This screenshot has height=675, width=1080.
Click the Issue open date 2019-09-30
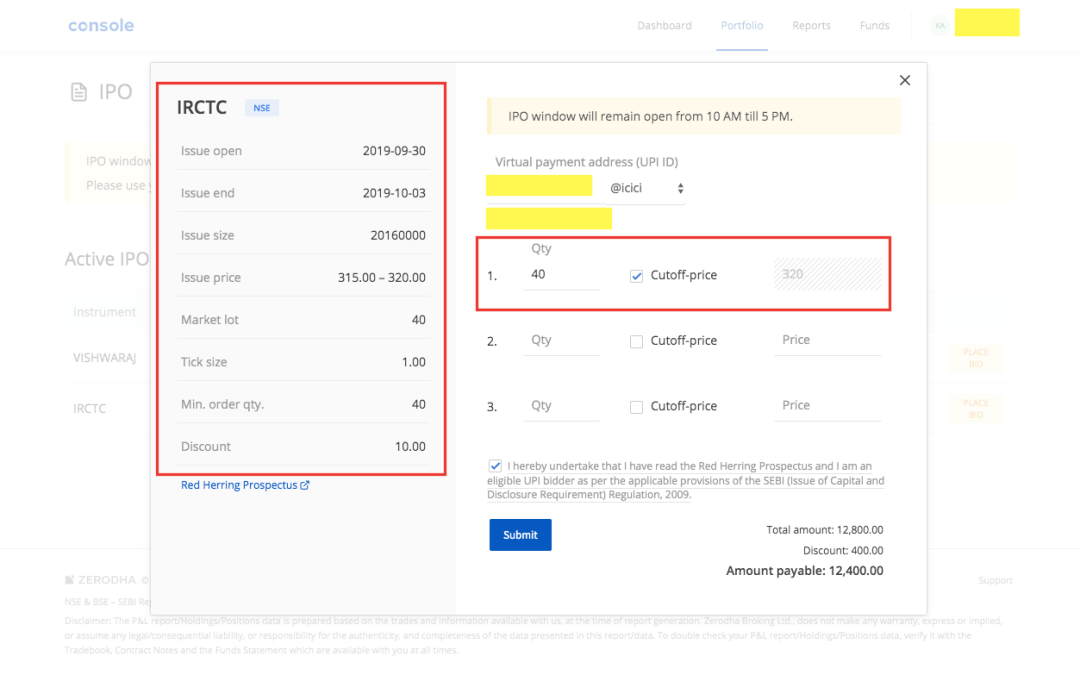(x=394, y=151)
